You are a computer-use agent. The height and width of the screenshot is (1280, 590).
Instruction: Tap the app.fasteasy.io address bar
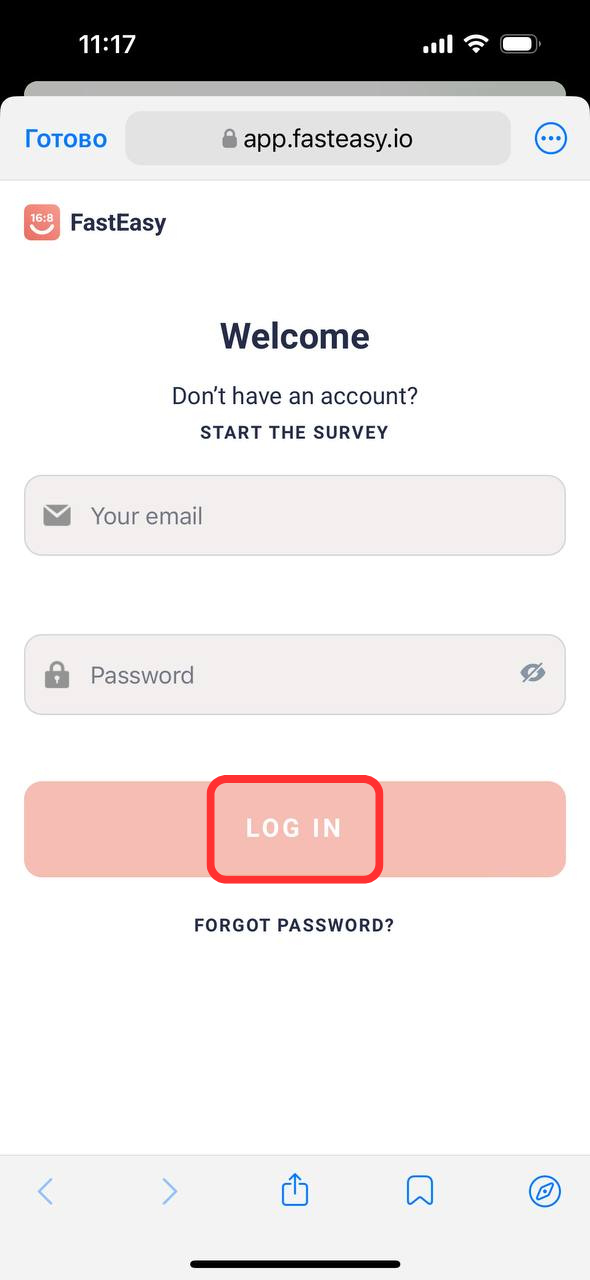318,139
